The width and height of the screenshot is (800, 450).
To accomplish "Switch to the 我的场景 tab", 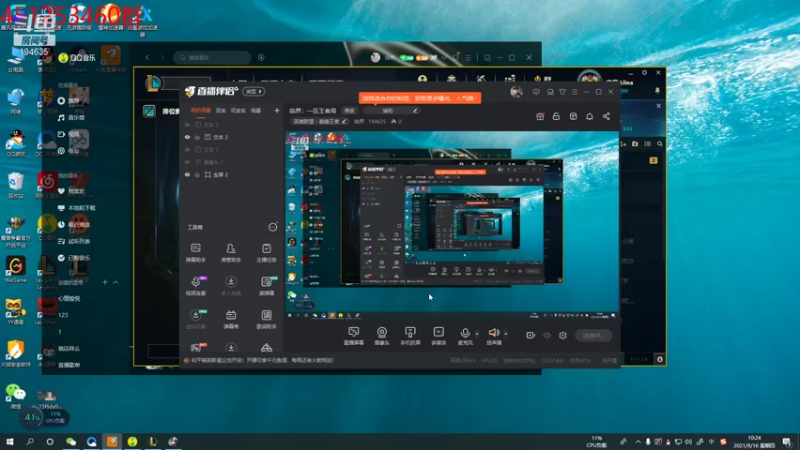I will click(x=201, y=110).
